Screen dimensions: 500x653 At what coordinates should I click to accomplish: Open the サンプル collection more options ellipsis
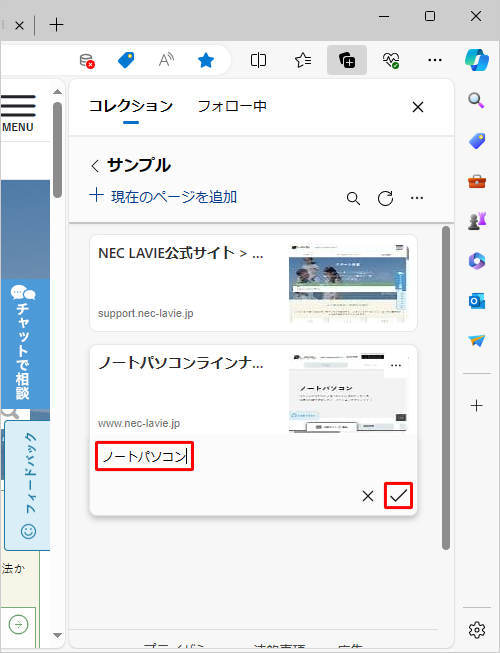417,198
